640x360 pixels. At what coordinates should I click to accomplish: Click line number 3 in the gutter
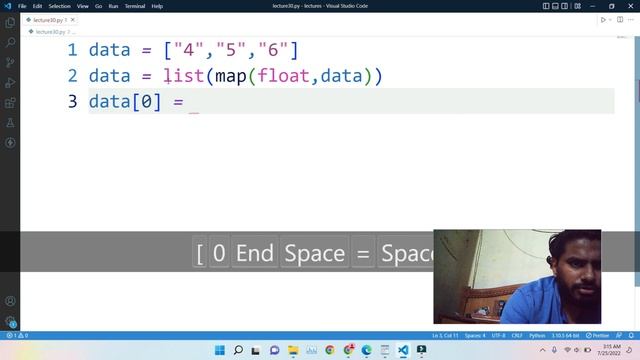[x=72, y=102]
